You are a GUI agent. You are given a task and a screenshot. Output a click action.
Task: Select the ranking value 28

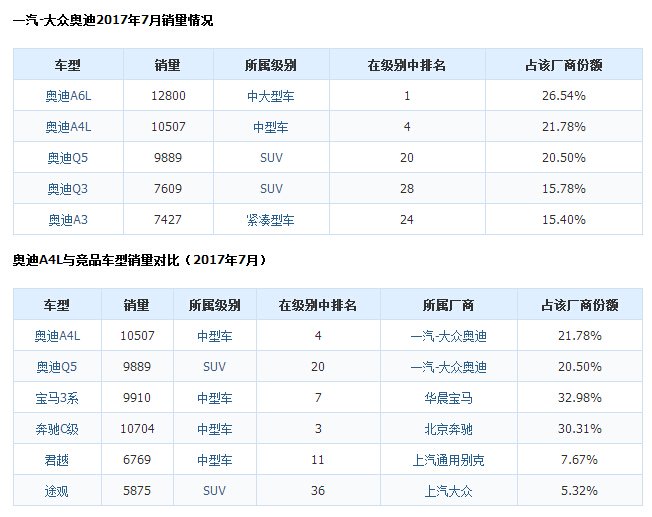[407, 189]
